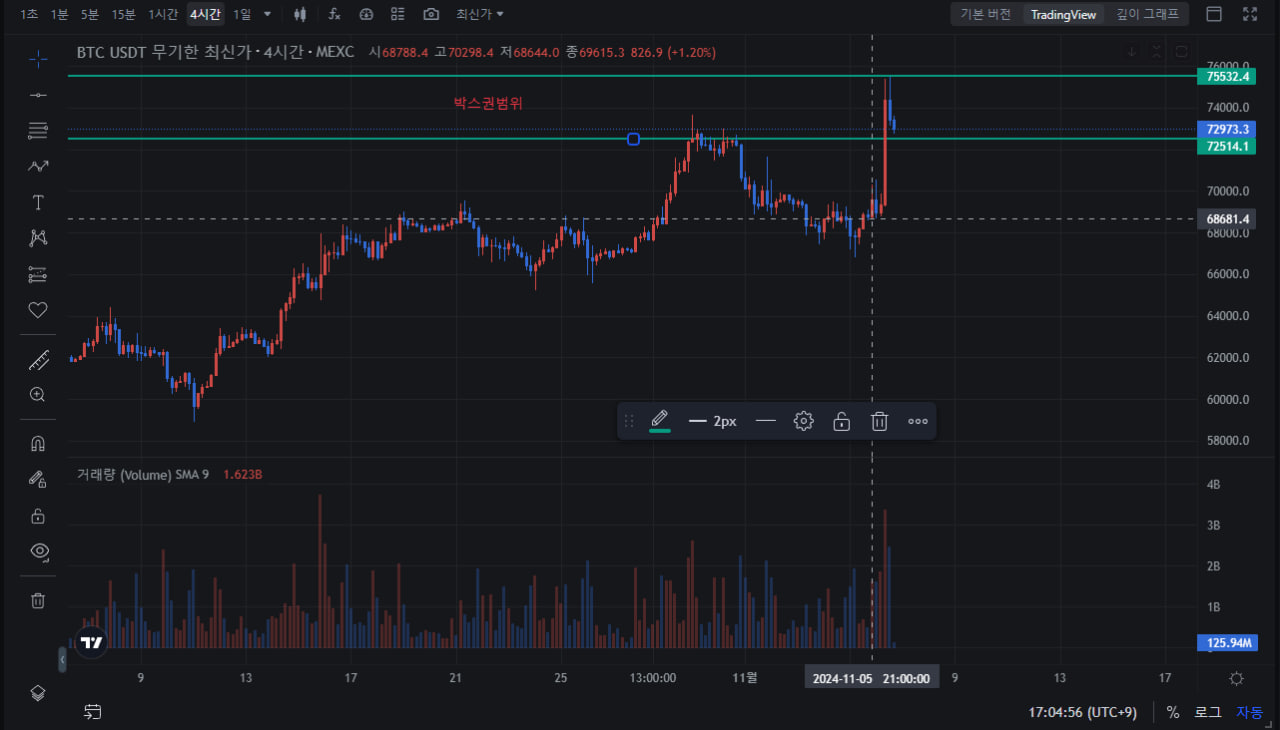Switch to the 깊이 그래프 view
Viewport: 1280px width, 730px height.
[x=1147, y=14]
